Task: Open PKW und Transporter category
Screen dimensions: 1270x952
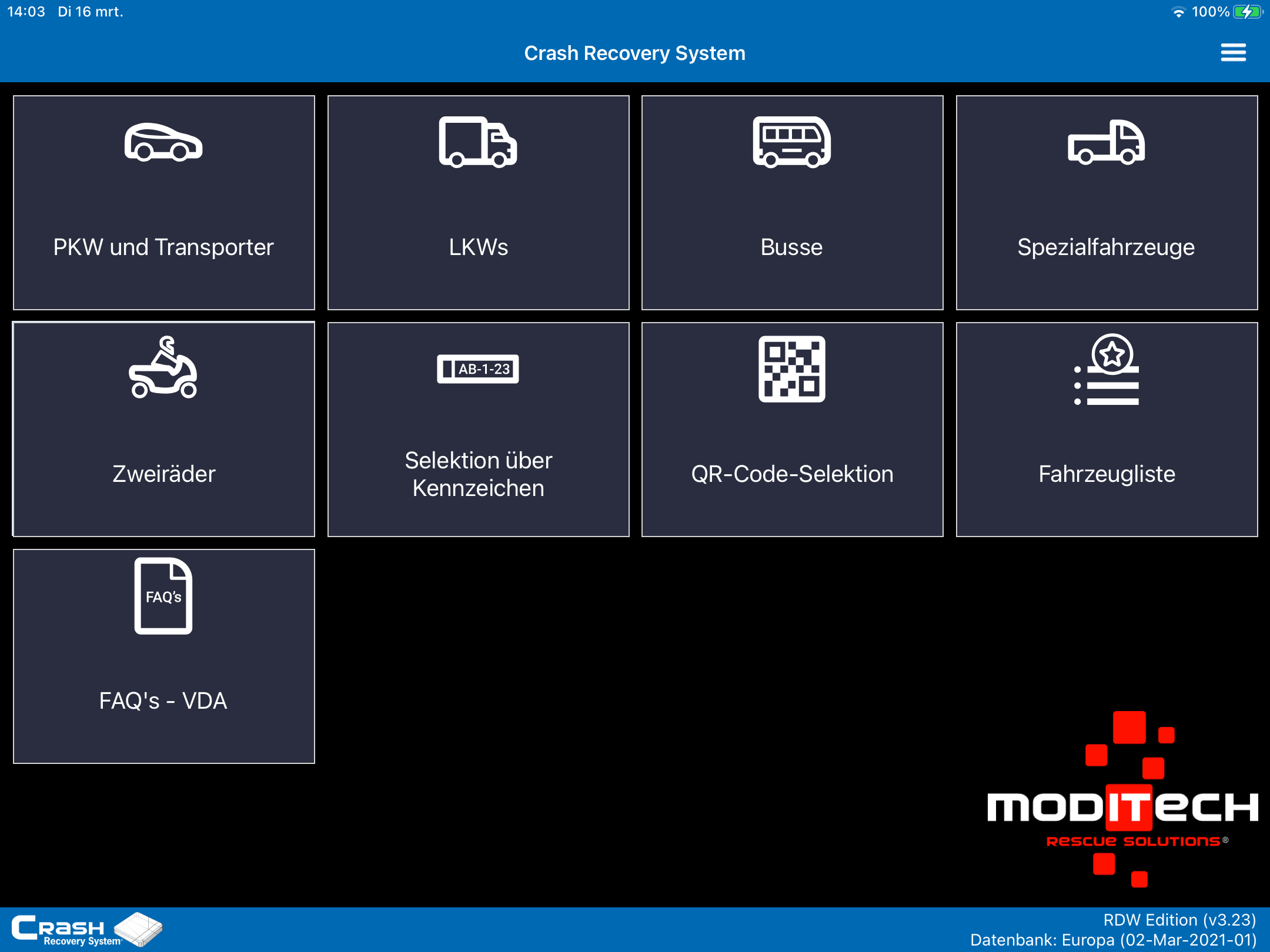Action: 164,203
